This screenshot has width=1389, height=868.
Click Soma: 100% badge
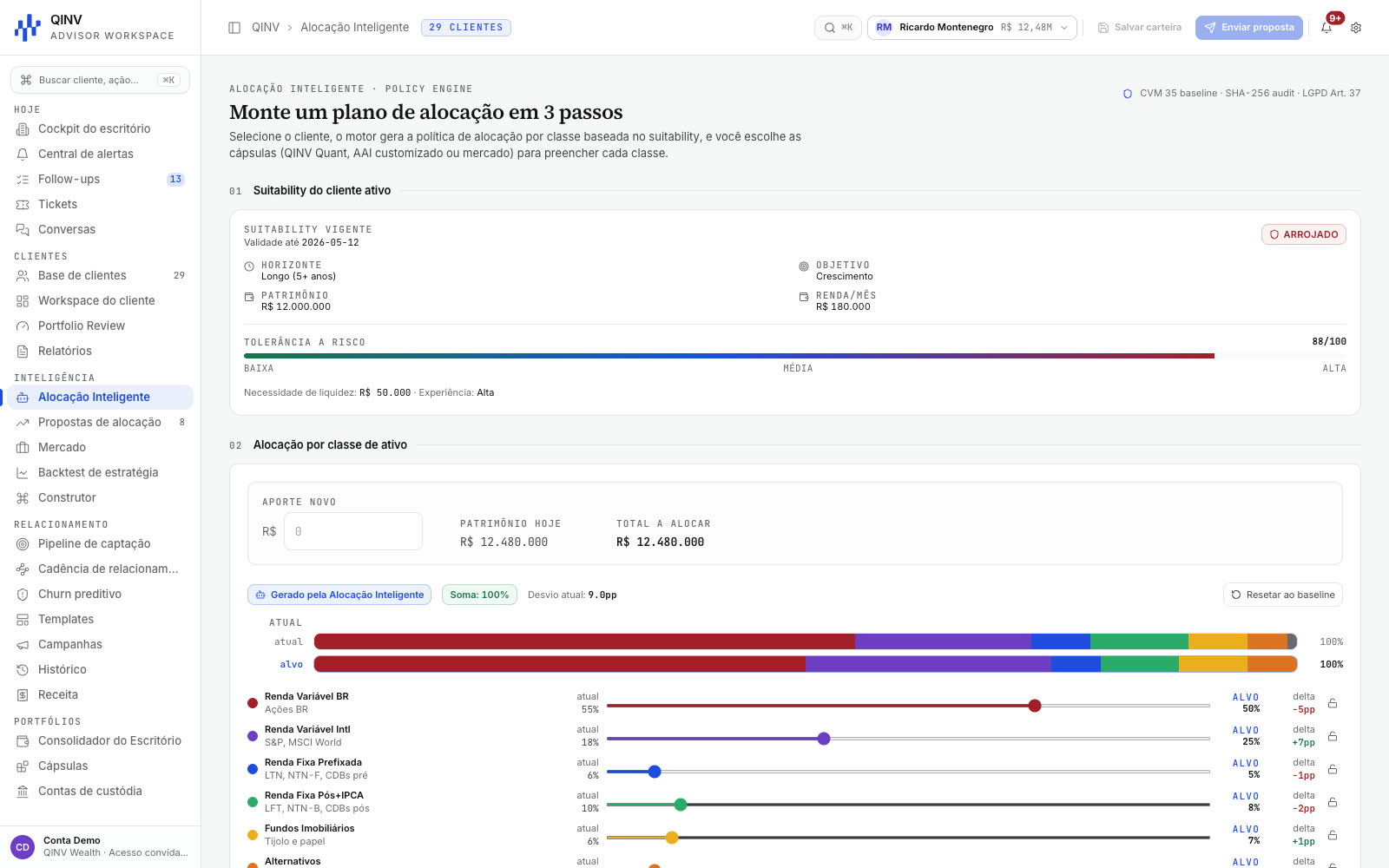(479, 595)
